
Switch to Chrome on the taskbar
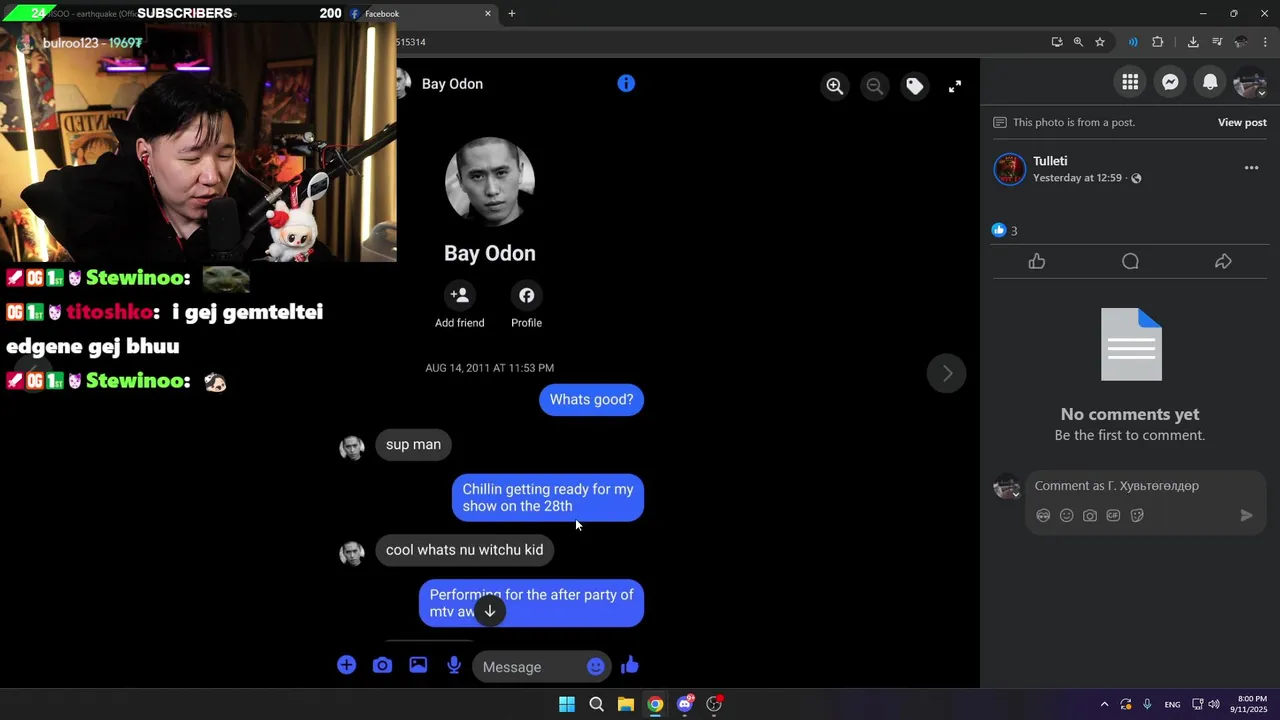coord(655,704)
